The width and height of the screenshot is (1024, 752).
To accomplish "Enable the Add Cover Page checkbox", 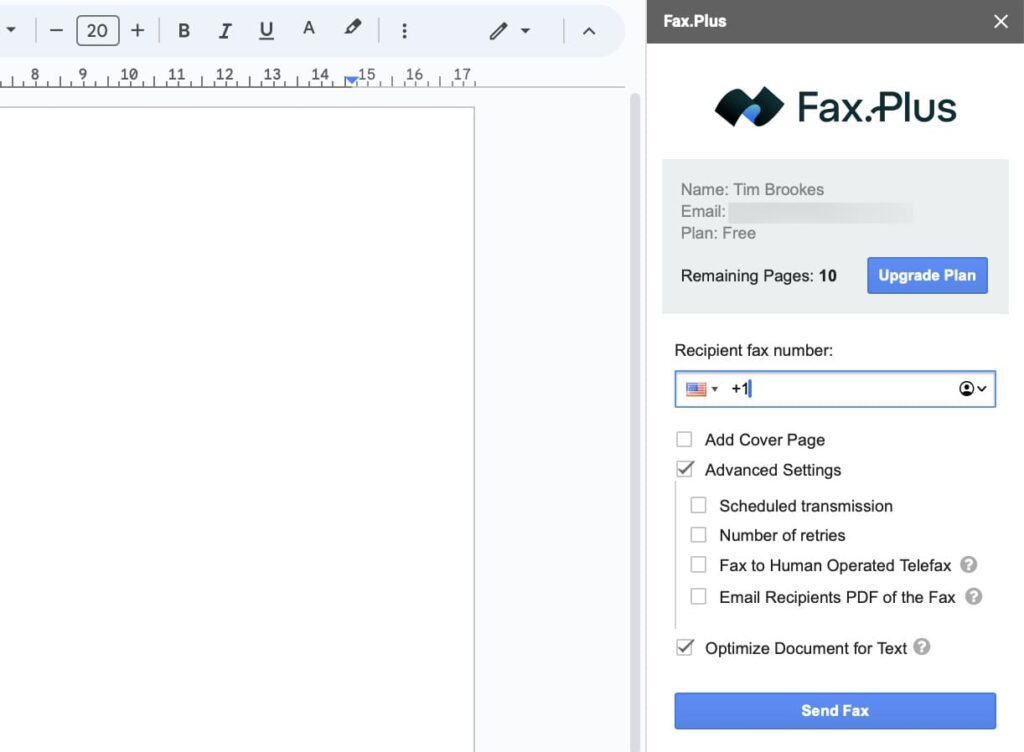I will pos(684,439).
